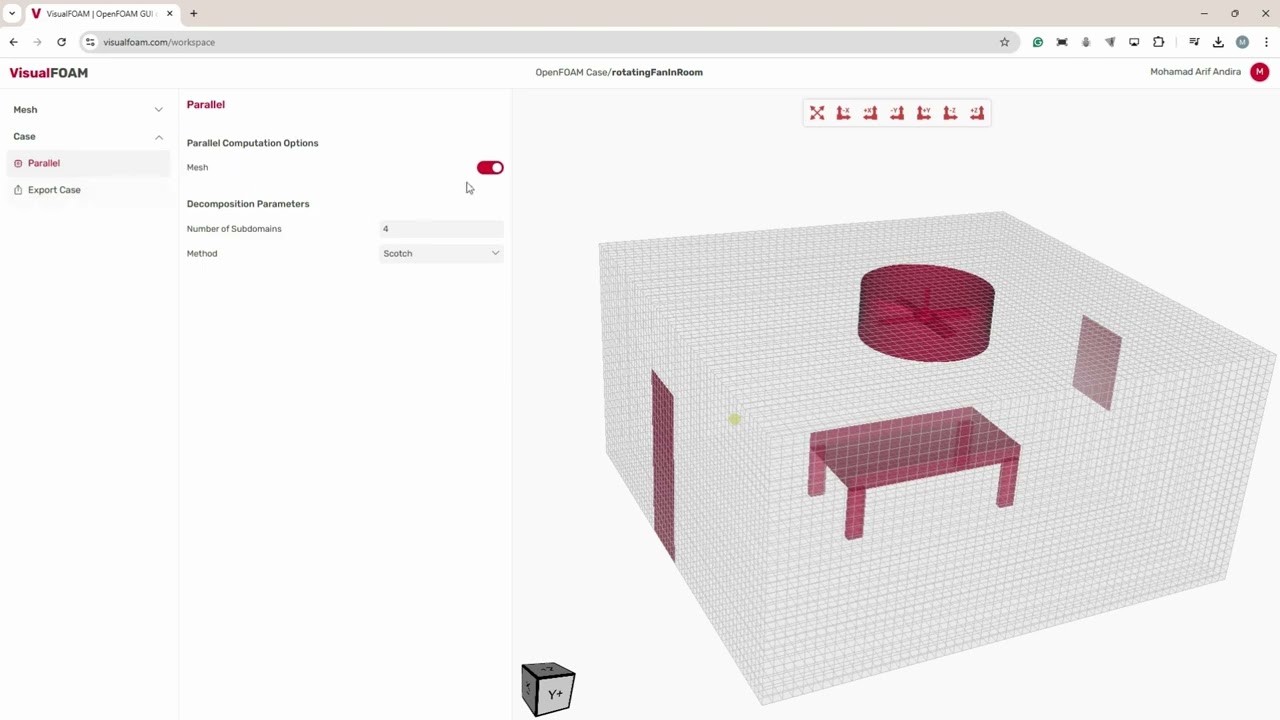Set camera to the -Y axis view
Screen dimensions: 1280x720
pyautogui.click(x=897, y=113)
